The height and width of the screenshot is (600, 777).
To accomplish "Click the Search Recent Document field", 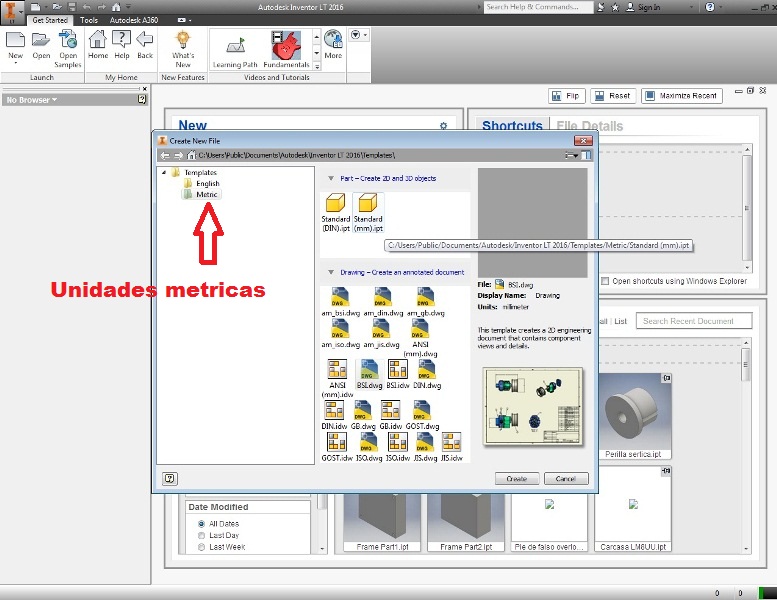I will [694, 321].
